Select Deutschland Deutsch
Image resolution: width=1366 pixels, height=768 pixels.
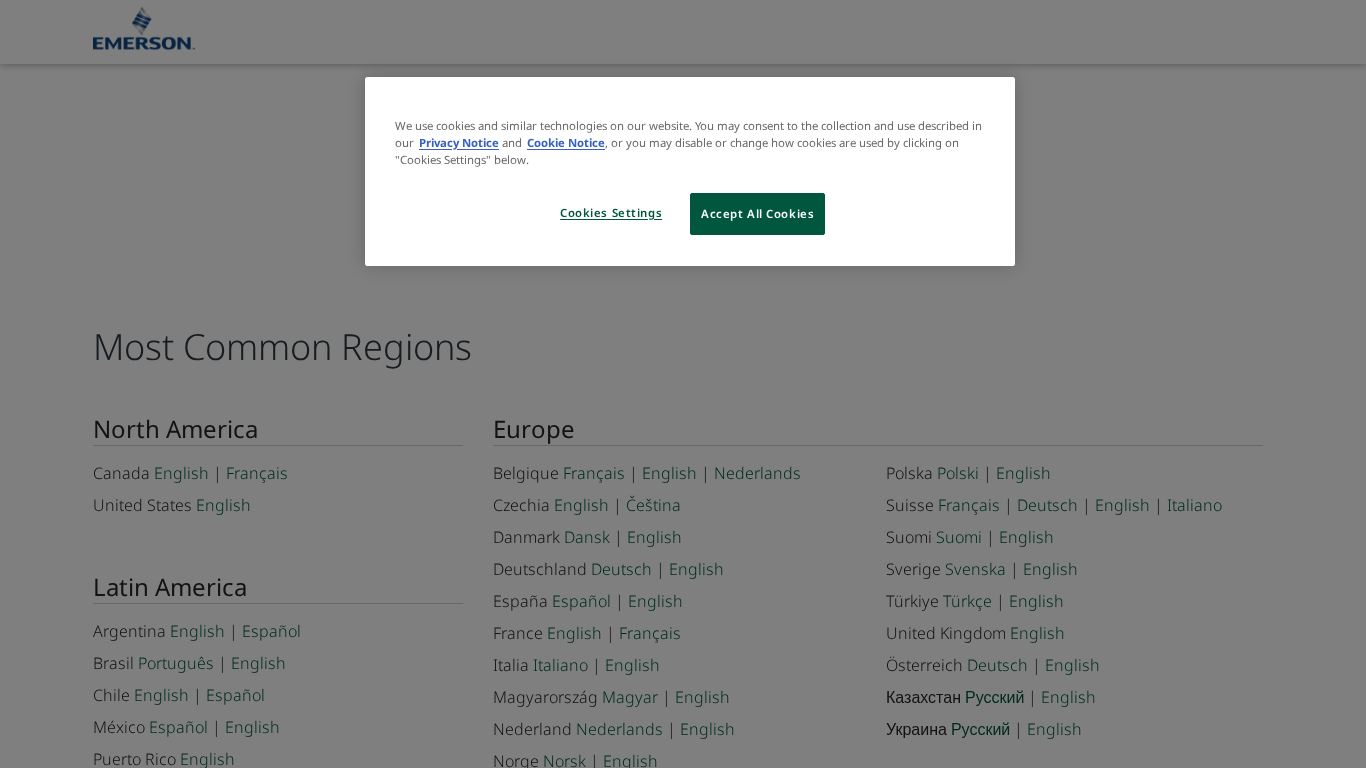click(621, 569)
